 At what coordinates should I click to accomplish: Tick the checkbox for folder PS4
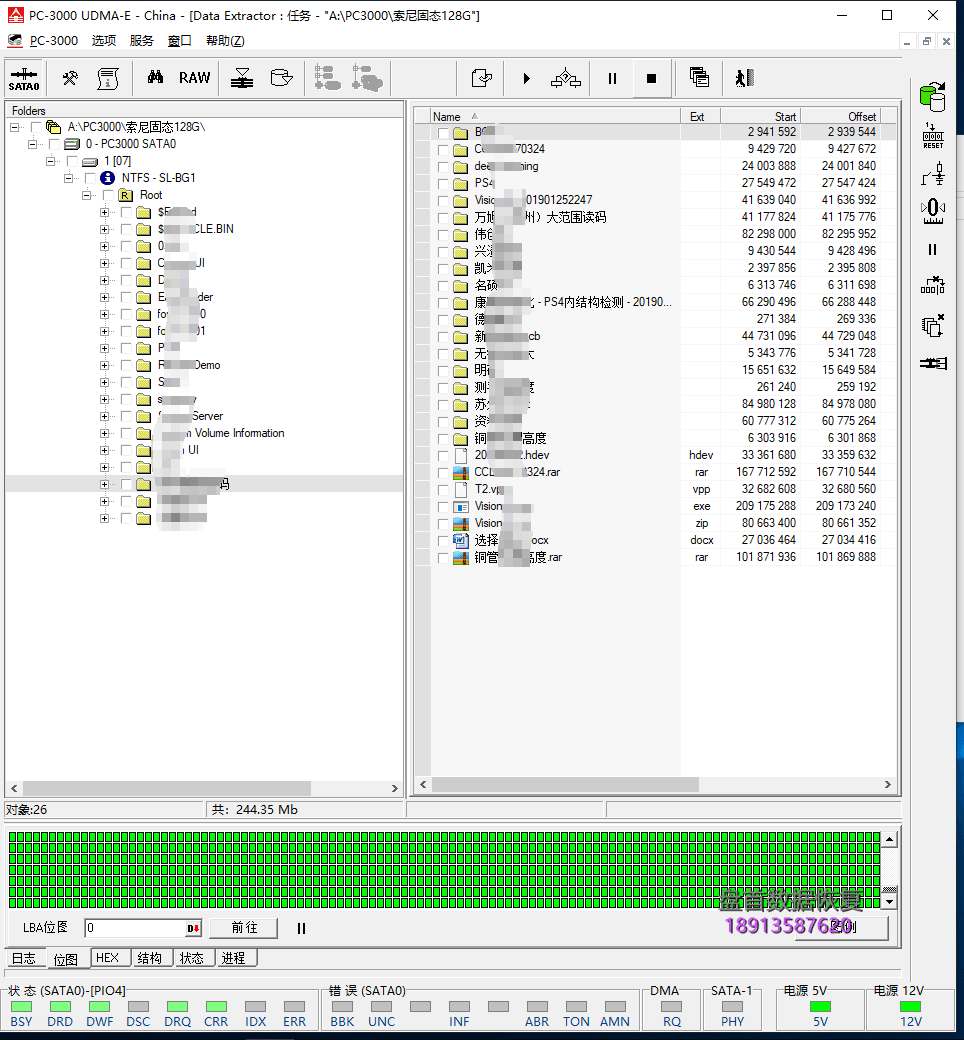[x=443, y=183]
